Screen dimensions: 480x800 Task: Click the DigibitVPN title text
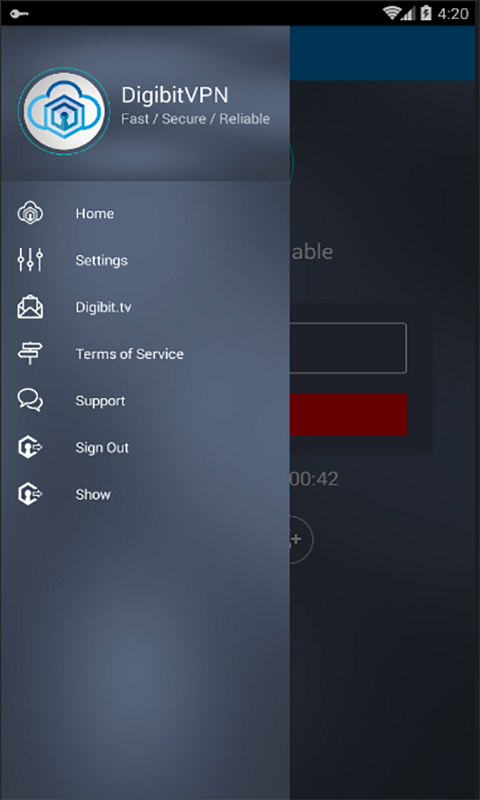(175, 95)
